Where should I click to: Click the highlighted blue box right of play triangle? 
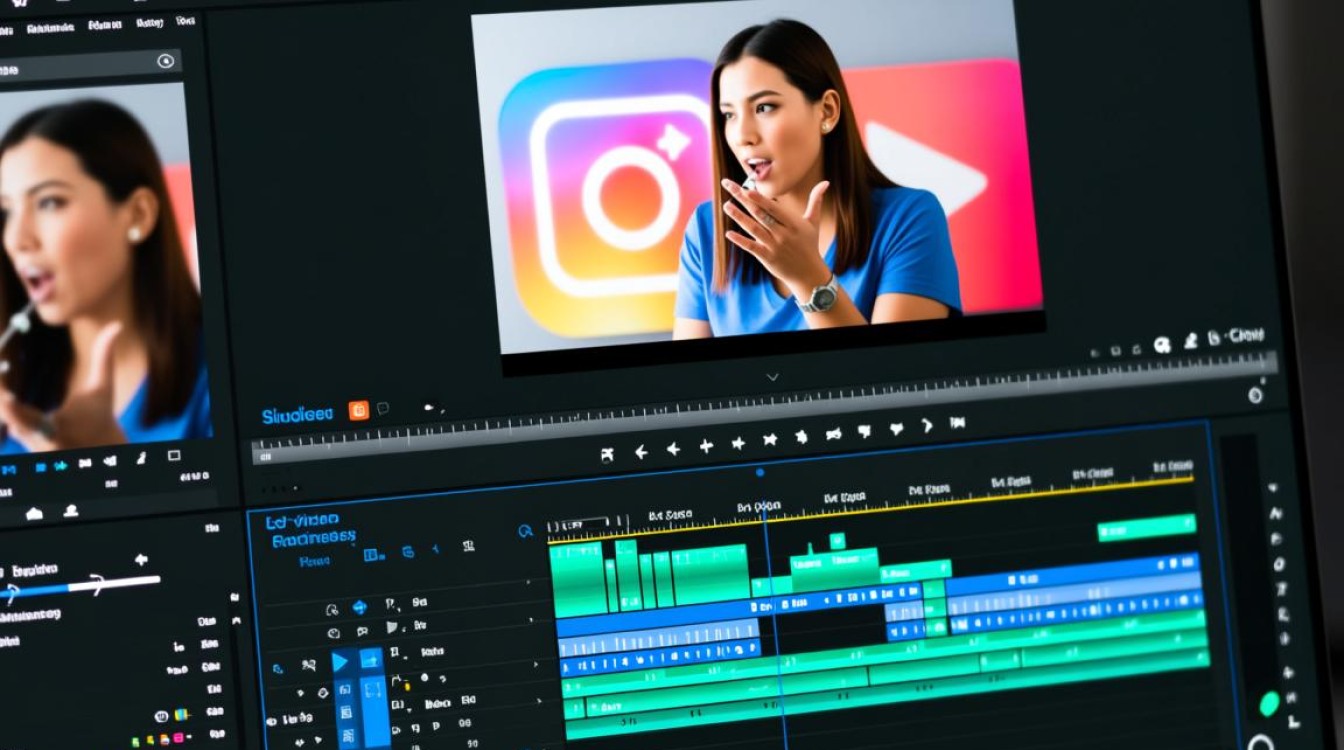[372, 660]
